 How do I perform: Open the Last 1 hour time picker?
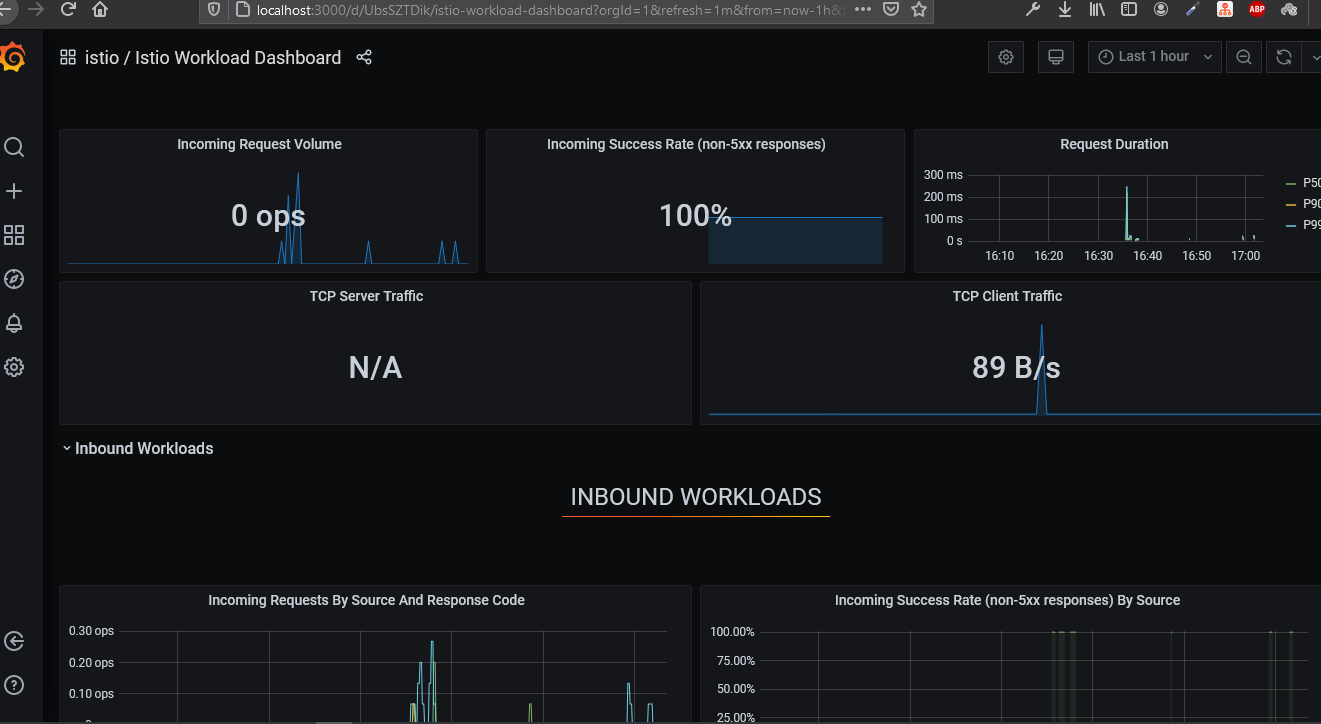(1155, 57)
